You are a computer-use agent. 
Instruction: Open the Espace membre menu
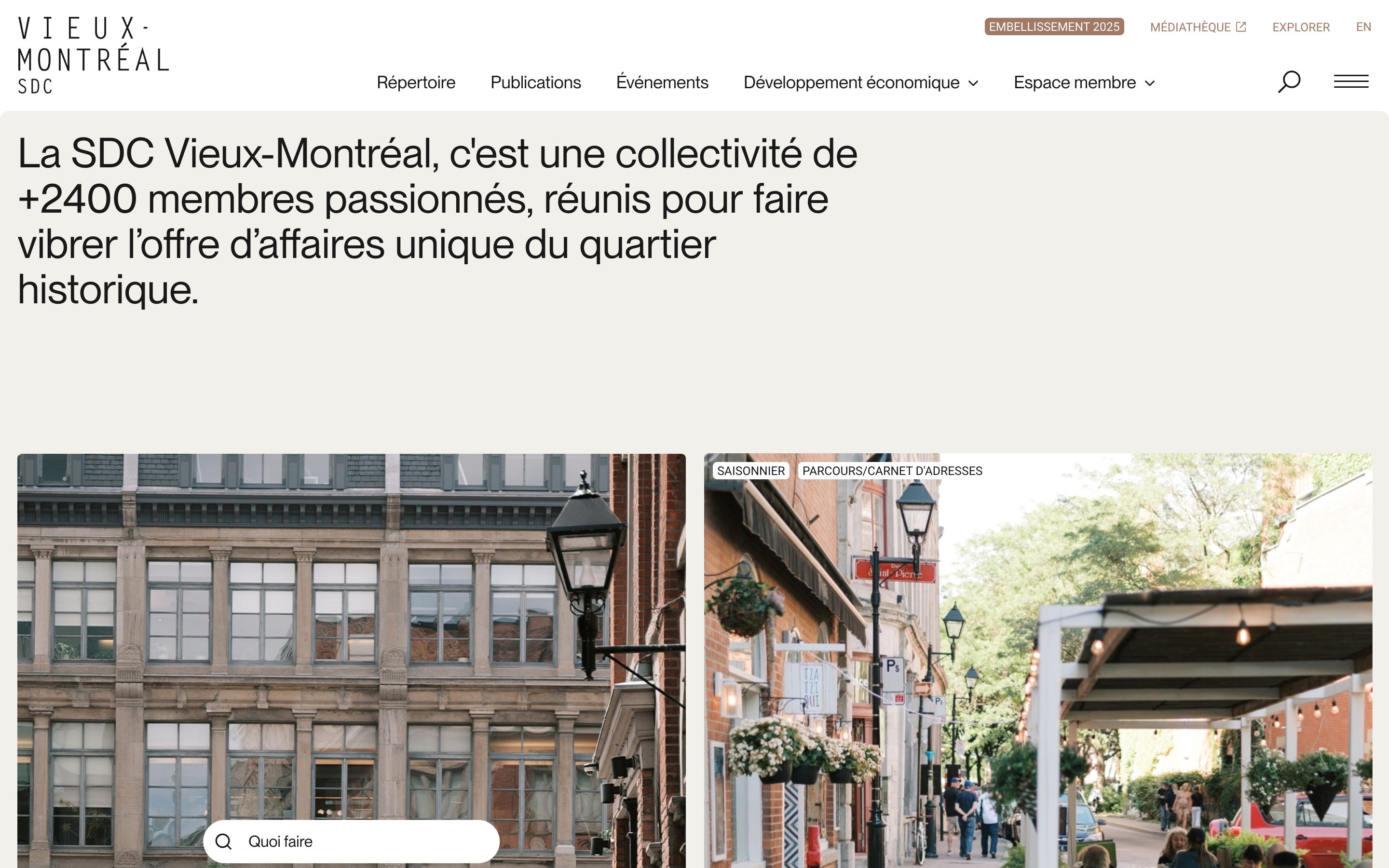[1084, 82]
